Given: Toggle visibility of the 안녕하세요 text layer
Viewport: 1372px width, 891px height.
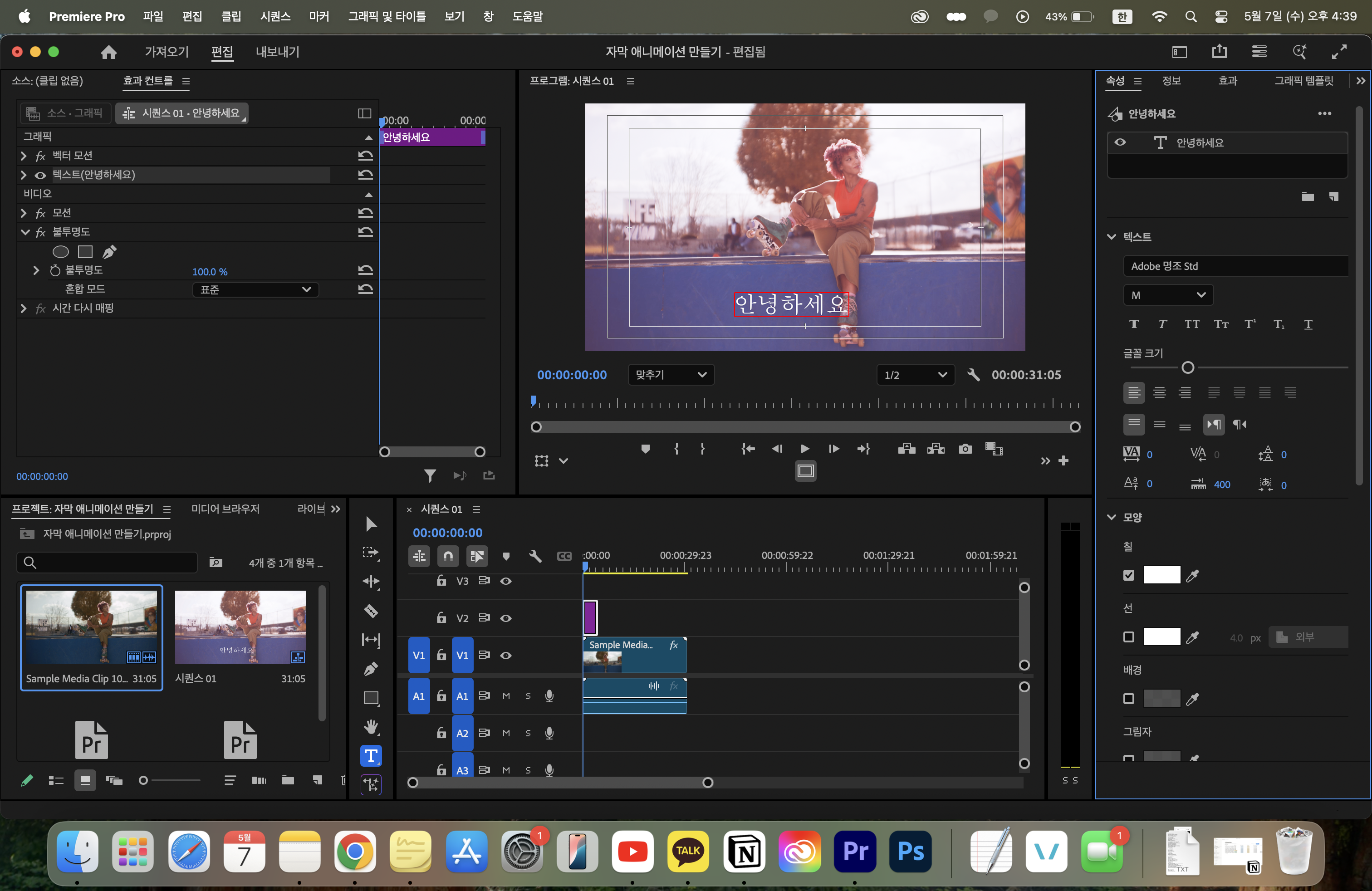Looking at the screenshot, I should 1120,142.
